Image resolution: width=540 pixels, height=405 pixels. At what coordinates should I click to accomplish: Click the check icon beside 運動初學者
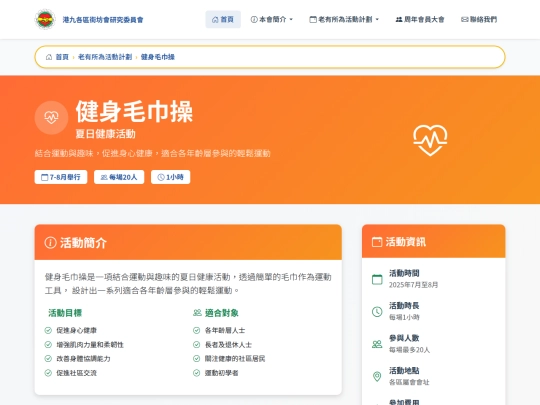[x=197, y=373]
